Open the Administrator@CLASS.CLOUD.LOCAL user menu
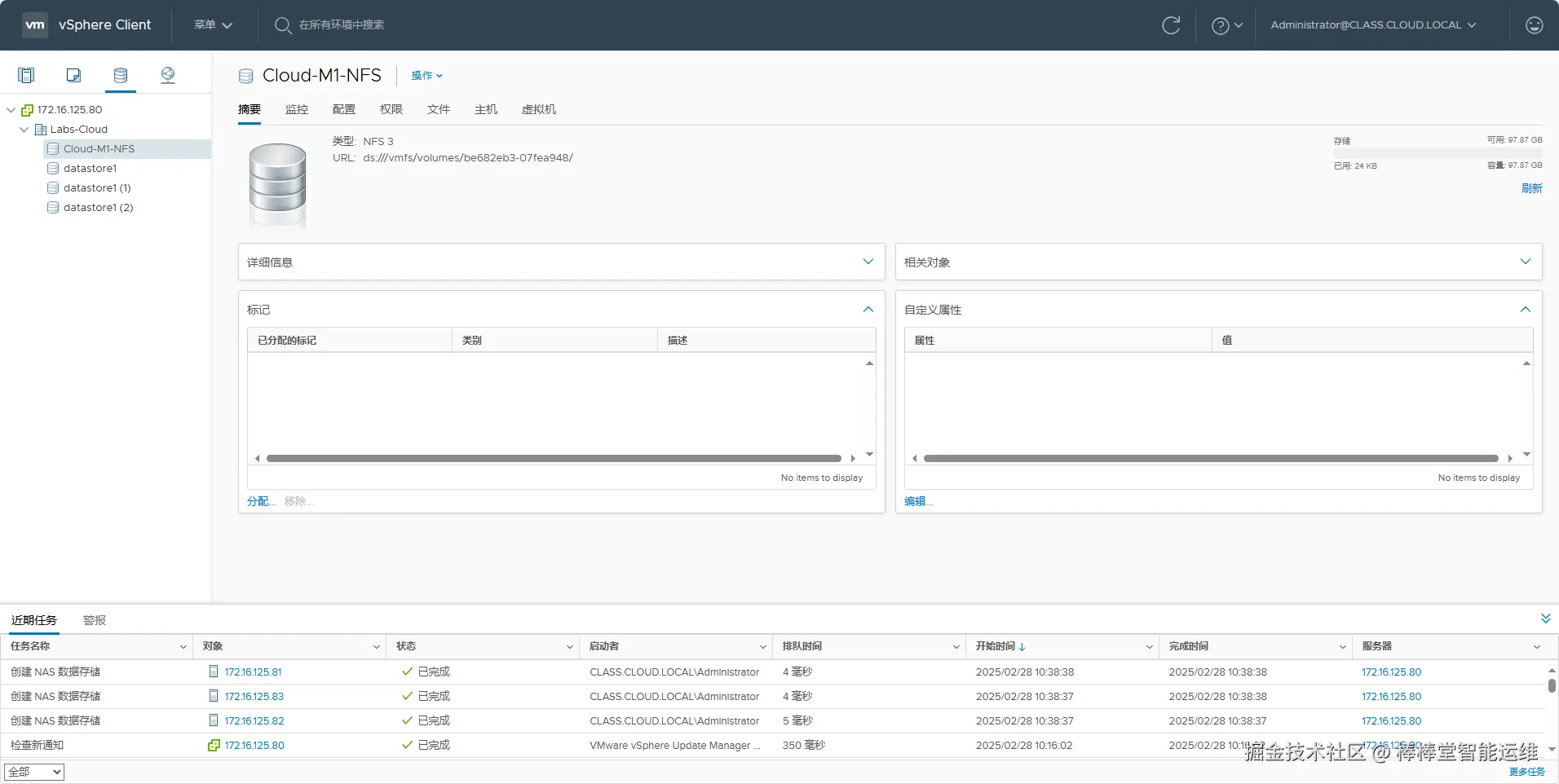1559x784 pixels. tap(1373, 25)
